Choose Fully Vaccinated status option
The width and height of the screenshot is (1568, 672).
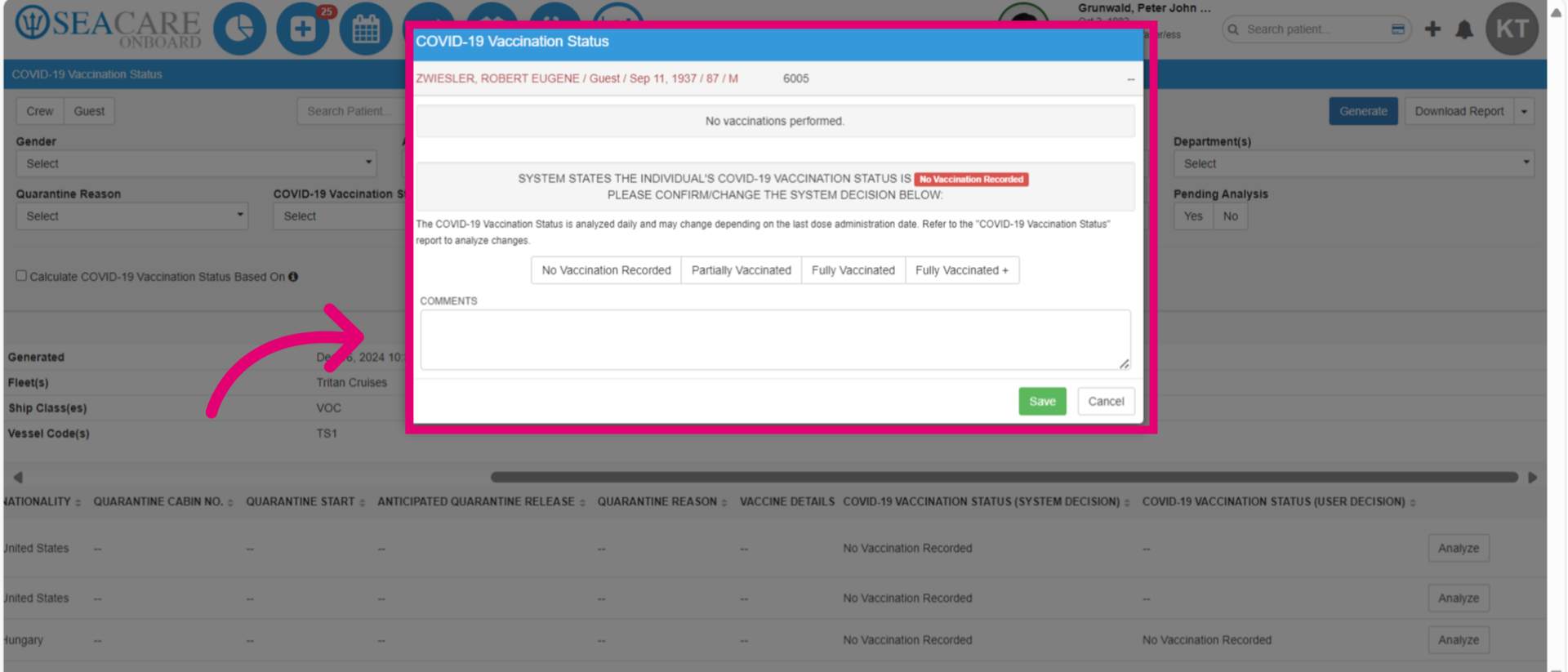pos(853,270)
